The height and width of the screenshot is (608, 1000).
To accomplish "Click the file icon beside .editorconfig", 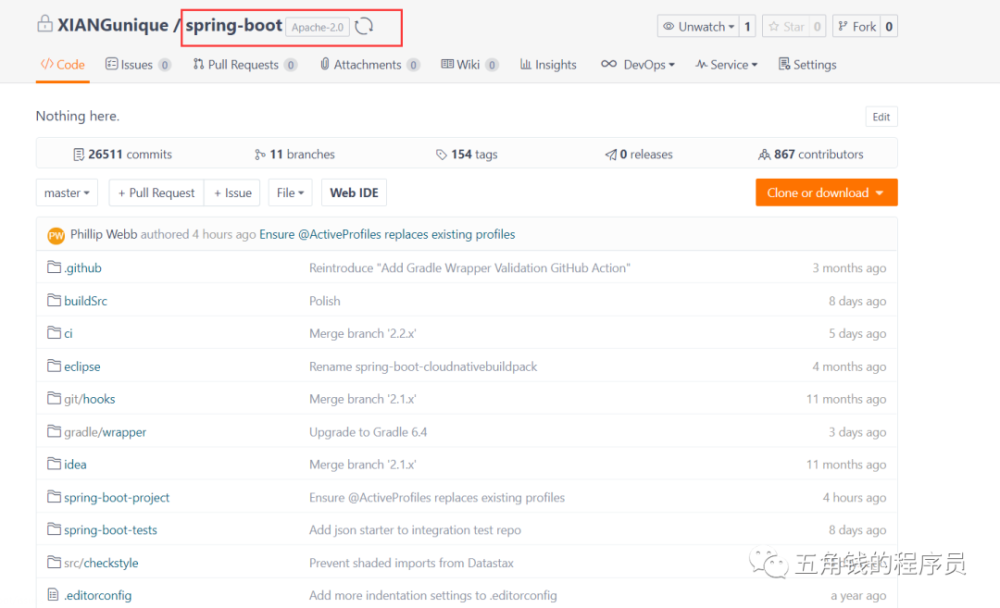I will pyautogui.click(x=54, y=595).
